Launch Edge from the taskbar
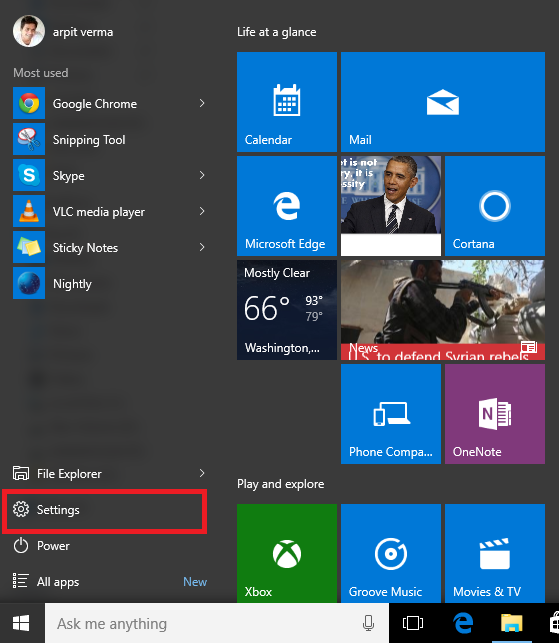The image size is (559, 643). 463,623
